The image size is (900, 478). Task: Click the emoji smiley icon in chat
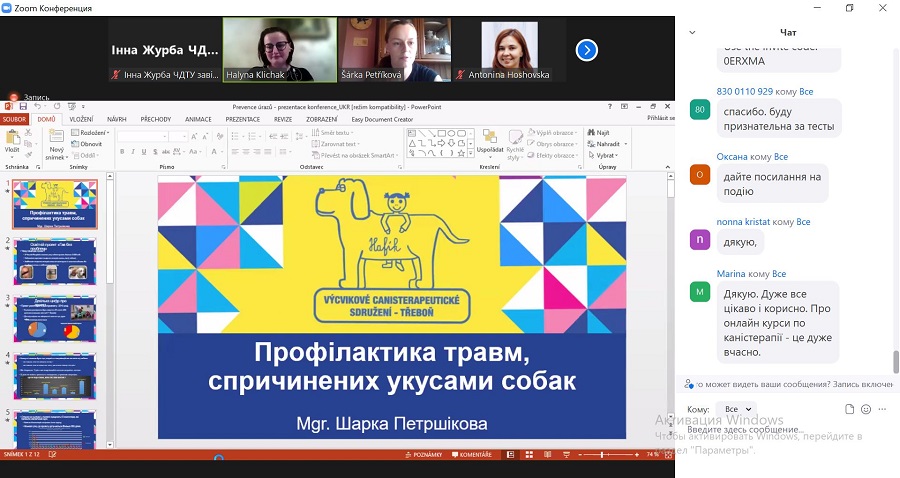coord(866,409)
